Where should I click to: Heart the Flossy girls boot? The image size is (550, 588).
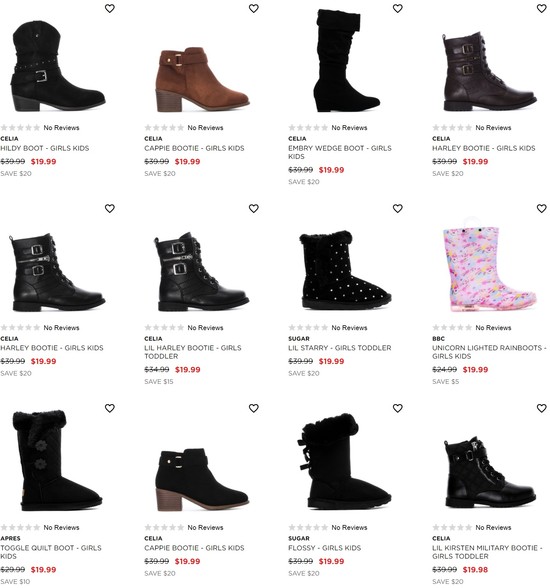coord(397,408)
